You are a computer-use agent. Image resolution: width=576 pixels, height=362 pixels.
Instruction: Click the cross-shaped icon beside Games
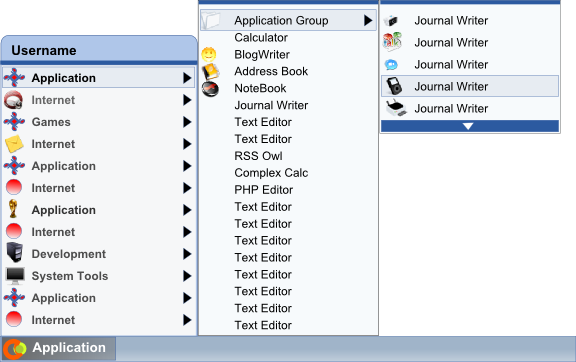(x=14, y=122)
